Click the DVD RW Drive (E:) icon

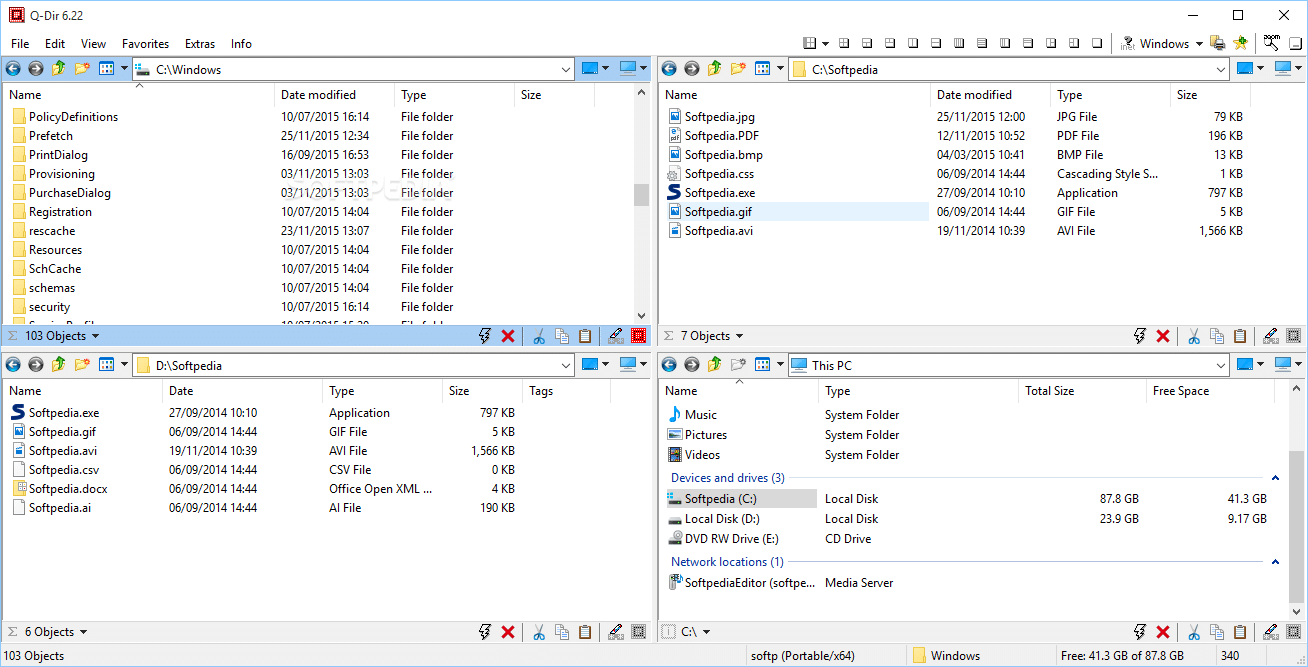[674, 538]
